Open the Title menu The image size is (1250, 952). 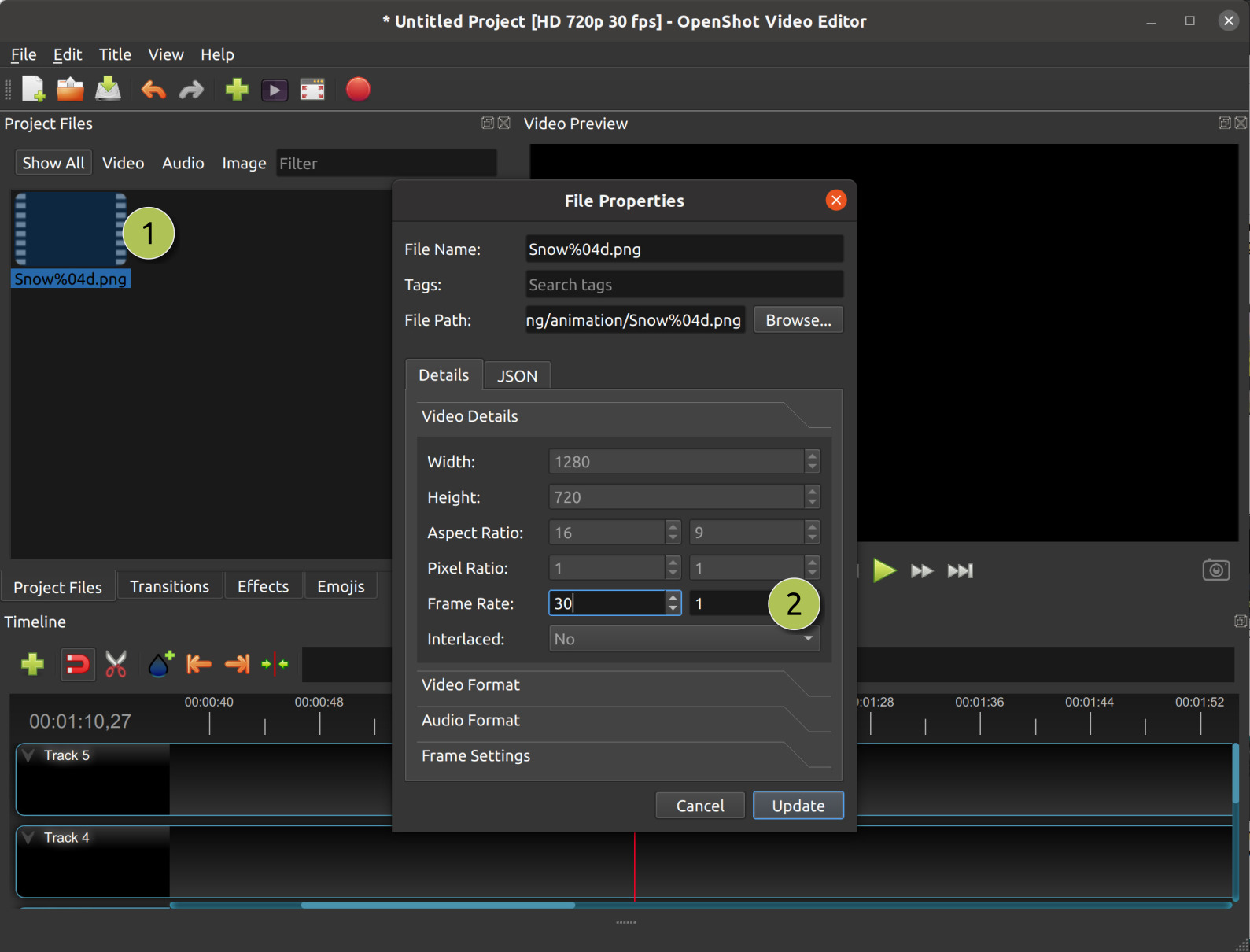[115, 54]
